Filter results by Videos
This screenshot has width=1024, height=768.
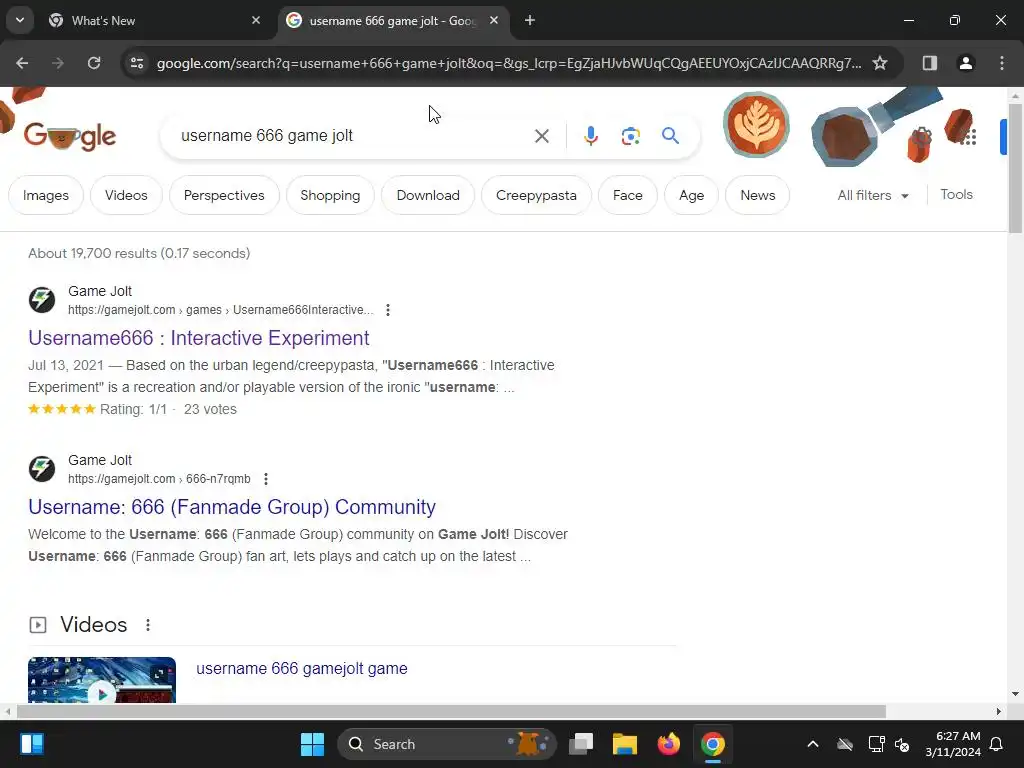(126, 195)
